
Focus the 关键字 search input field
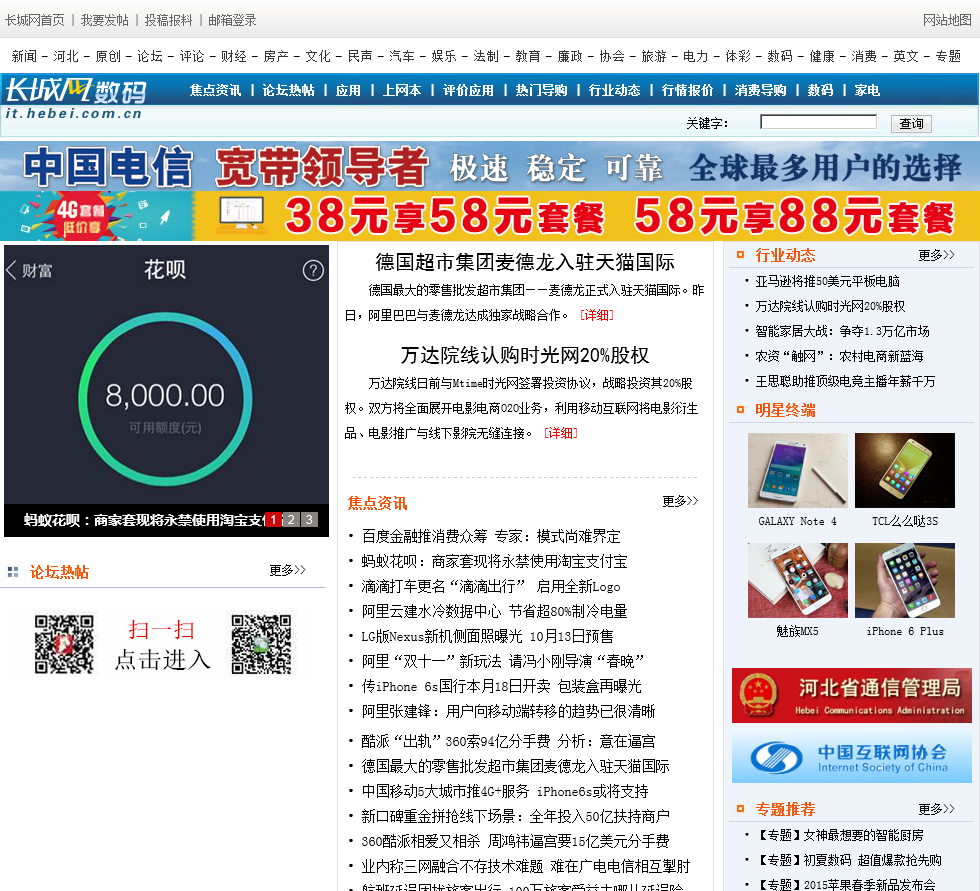click(x=818, y=122)
